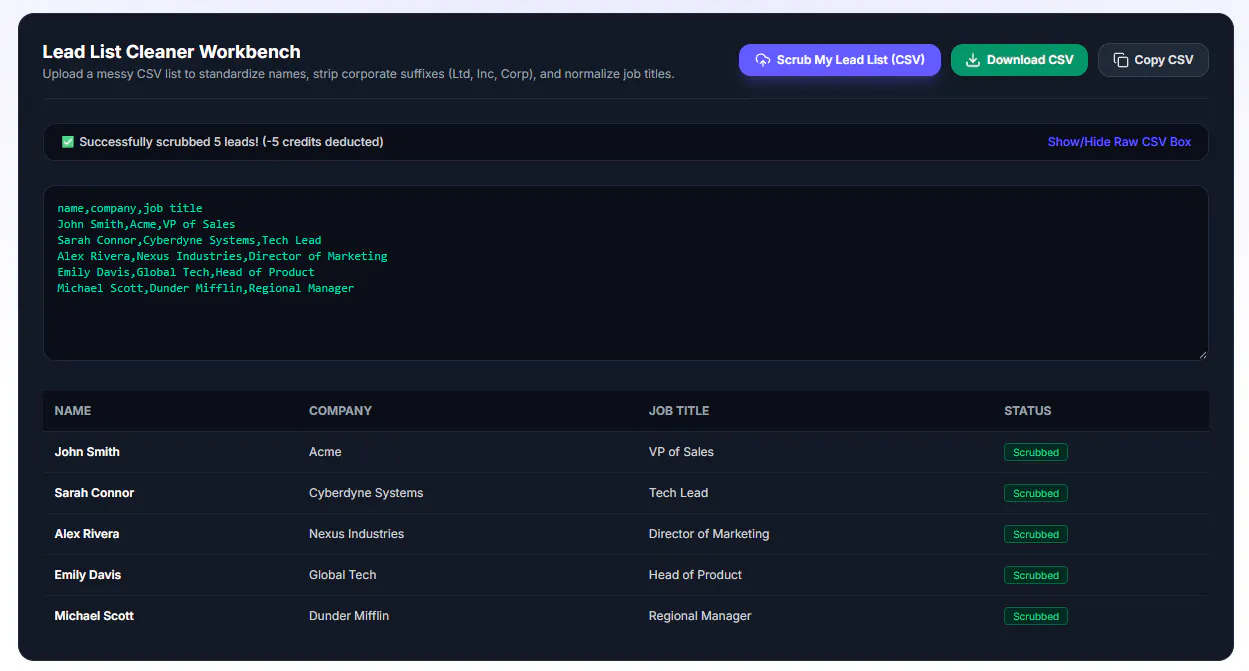Click the Scrubbed badge for Sarah Connor

1035,493
